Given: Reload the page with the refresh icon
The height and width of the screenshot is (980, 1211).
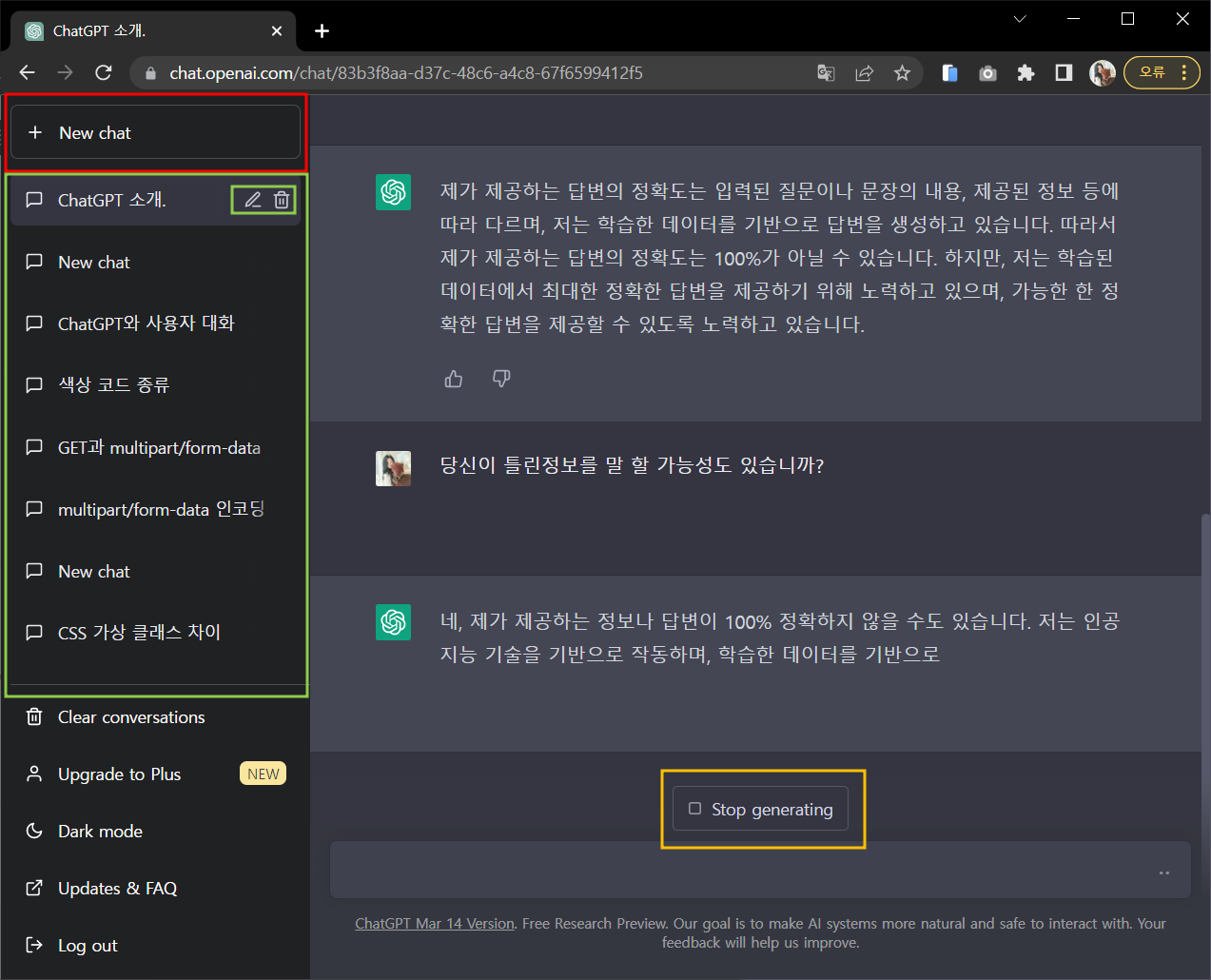Looking at the screenshot, I should point(104,72).
